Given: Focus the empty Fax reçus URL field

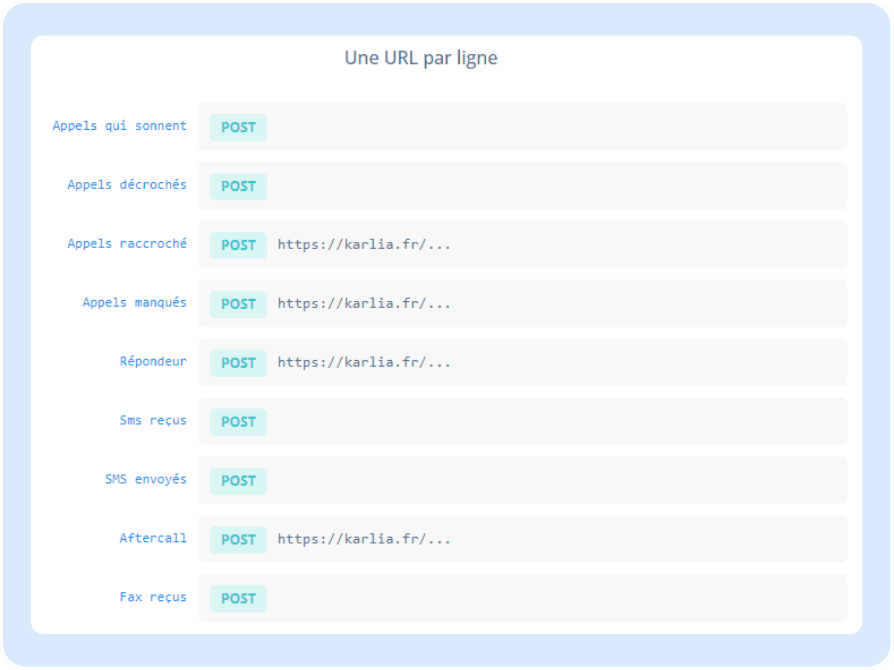Looking at the screenshot, I should (555, 599).
